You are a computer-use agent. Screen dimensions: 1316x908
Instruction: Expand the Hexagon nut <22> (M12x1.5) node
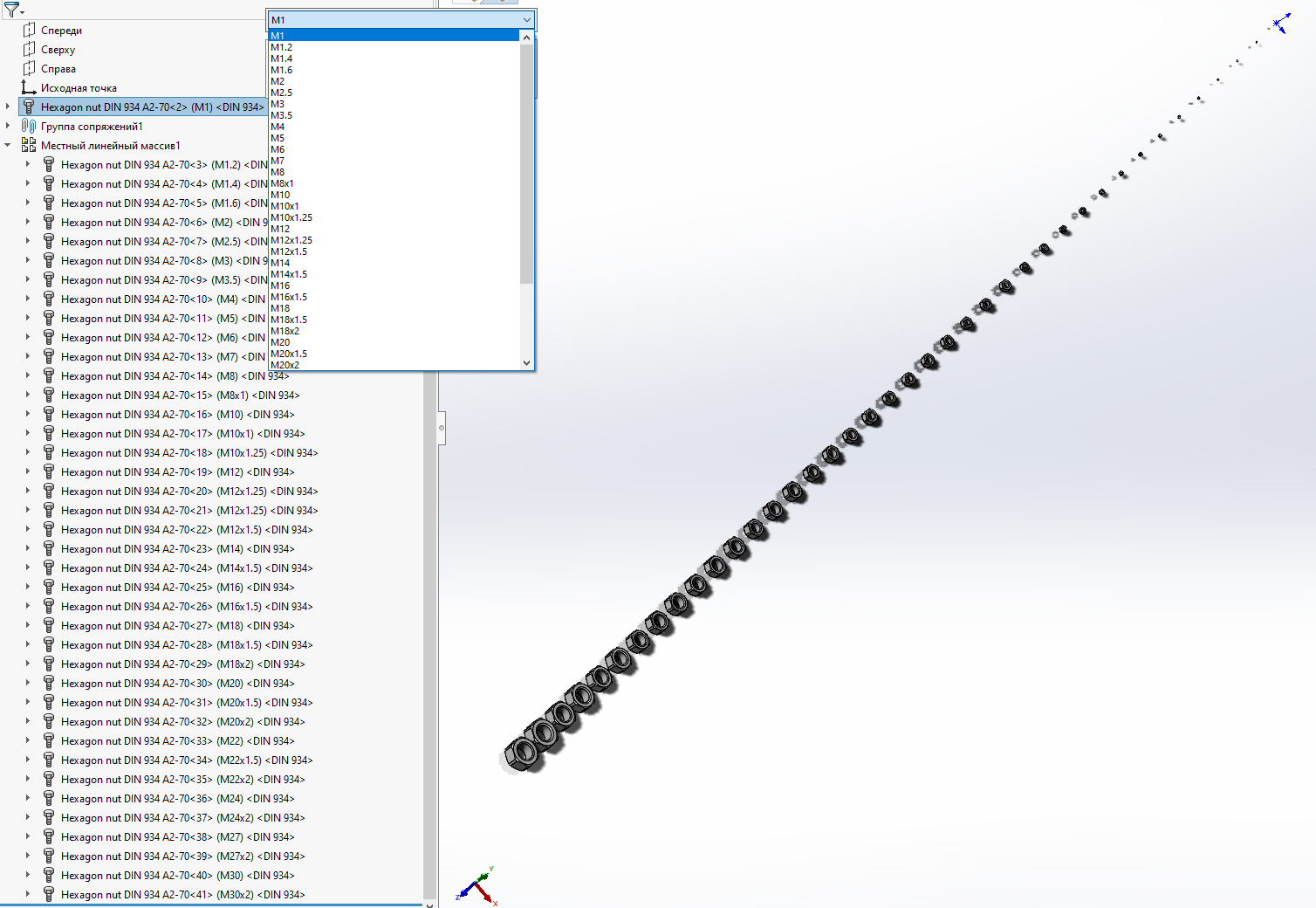(x=28, y=529)
